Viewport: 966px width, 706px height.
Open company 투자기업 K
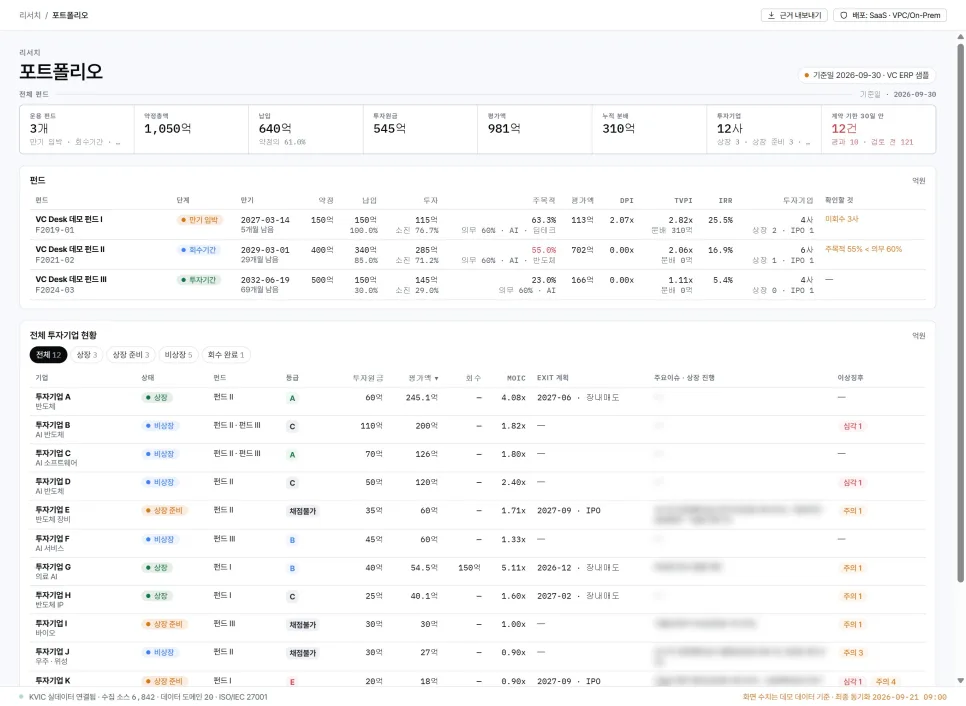tap(477, 680)
